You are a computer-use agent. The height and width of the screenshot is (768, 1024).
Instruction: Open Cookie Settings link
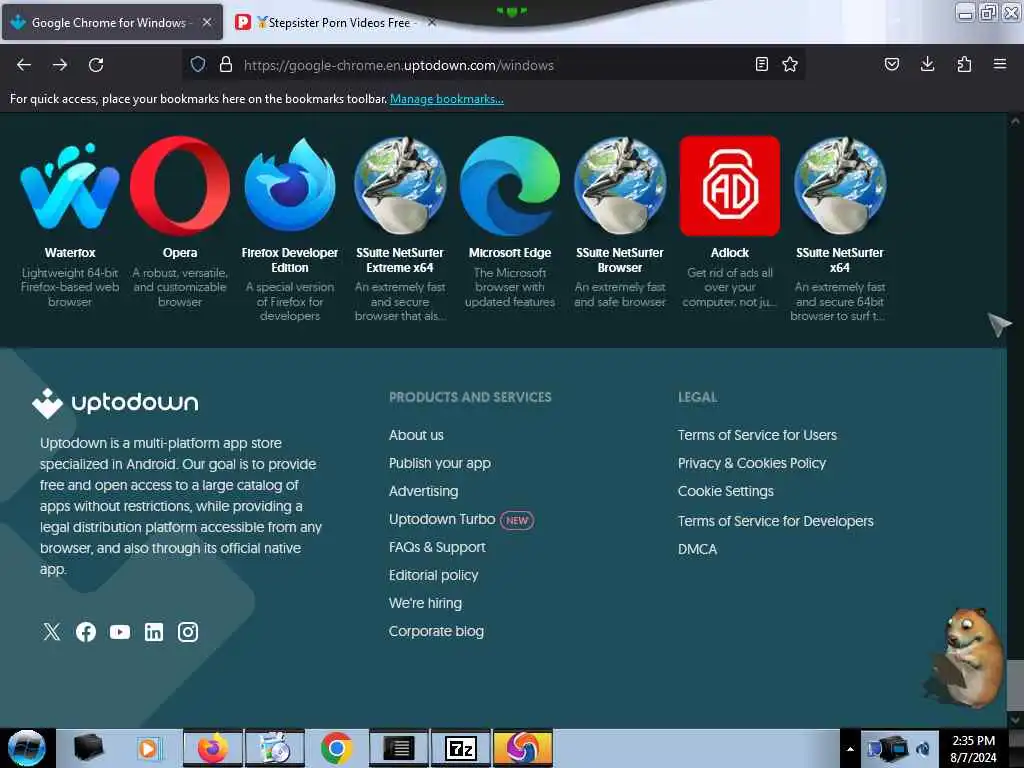click(726, 491)
